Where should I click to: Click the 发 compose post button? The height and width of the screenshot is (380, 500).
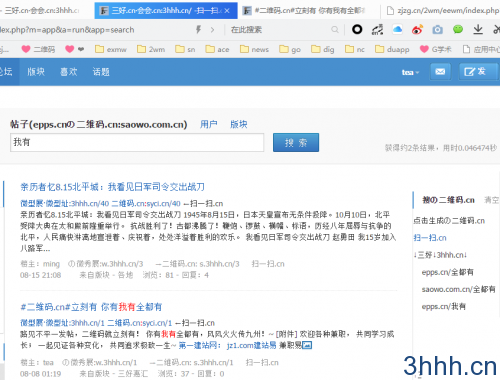[x=478, y=71]
